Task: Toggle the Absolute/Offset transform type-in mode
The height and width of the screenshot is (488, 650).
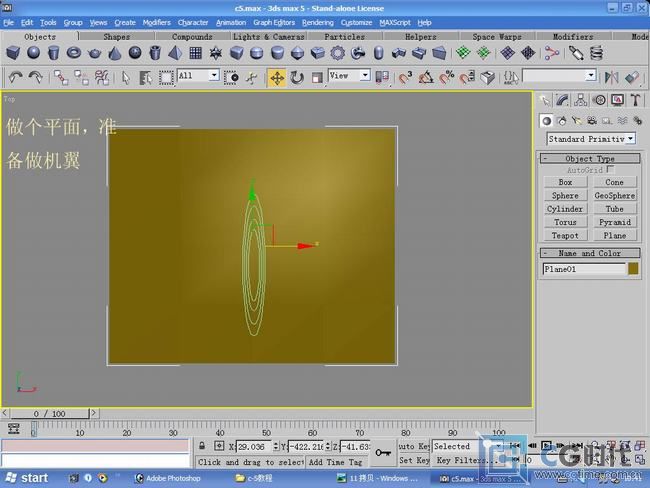Action: 219,446
